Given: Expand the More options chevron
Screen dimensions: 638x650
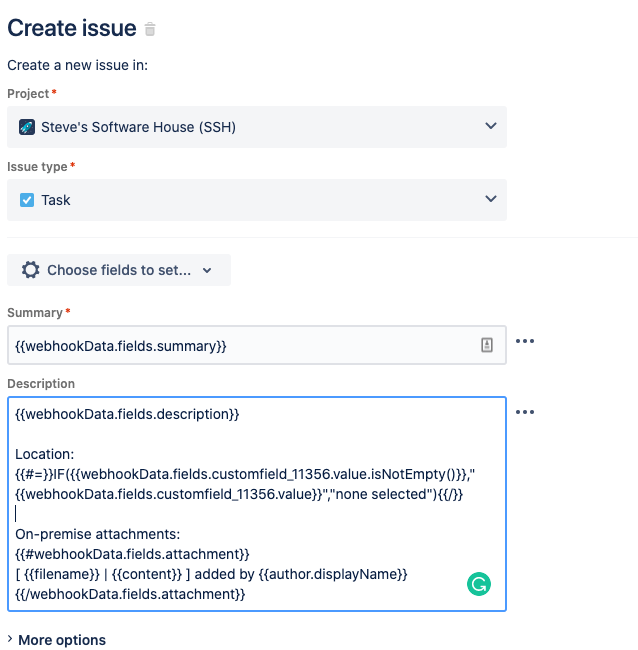Looking at the screenshot, I should [x=10, y=639].
